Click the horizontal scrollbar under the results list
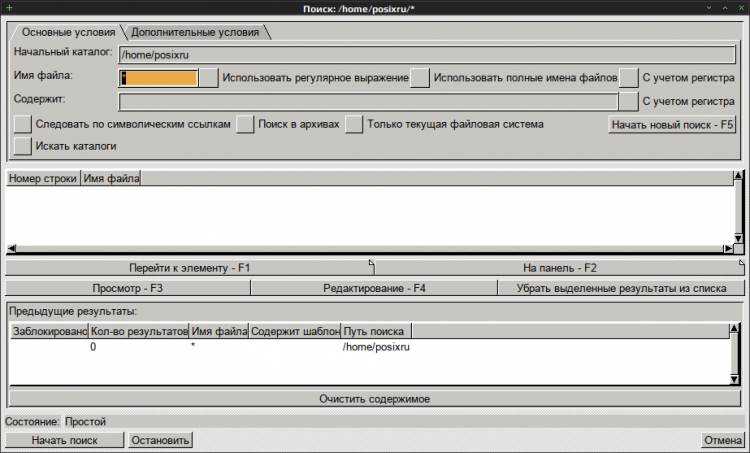Image resolution: width=750 pixels, height=453 pixels. pyautogui.click(x=369, y=248)
